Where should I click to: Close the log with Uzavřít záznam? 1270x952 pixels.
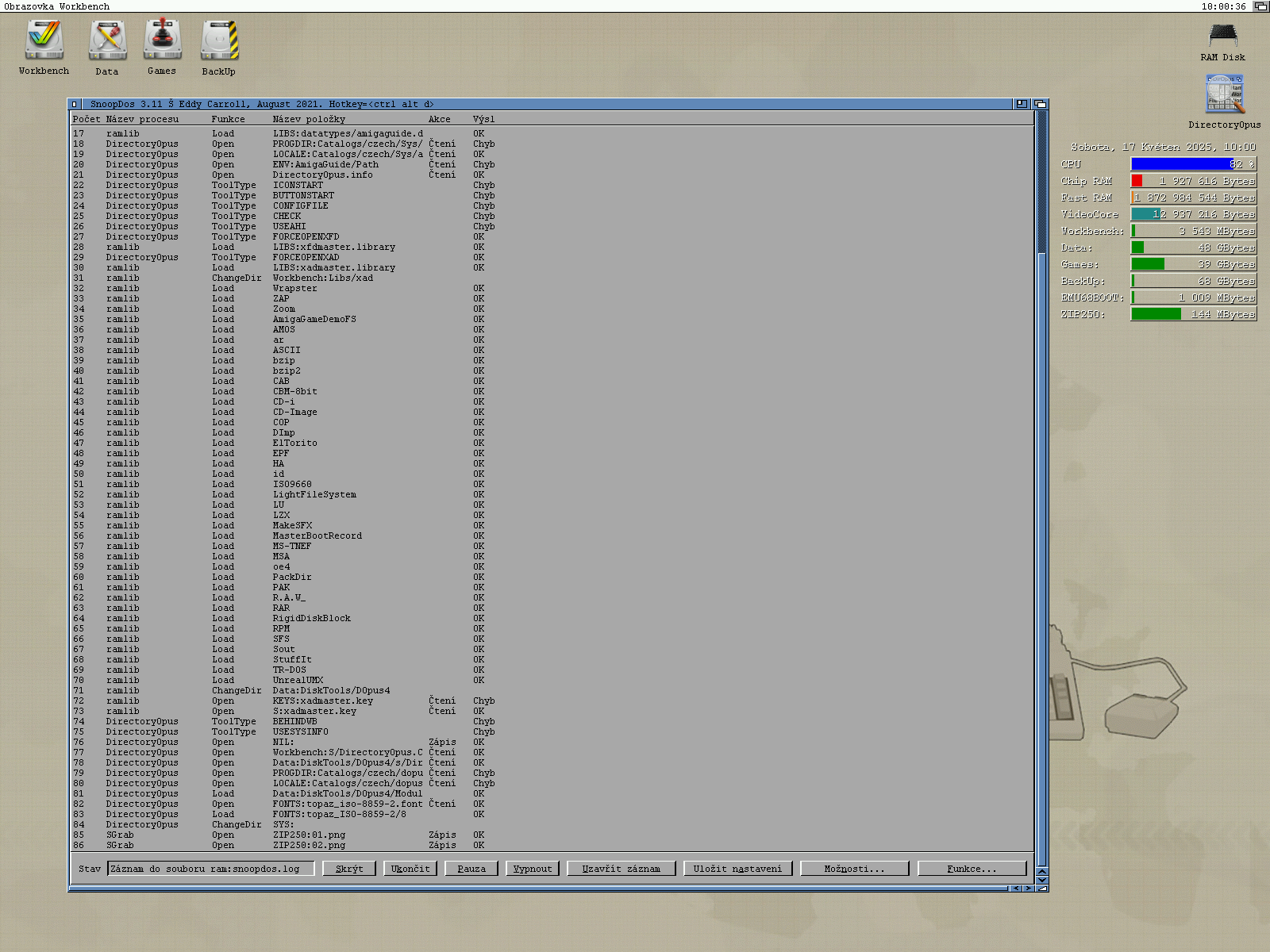point(622,869)
